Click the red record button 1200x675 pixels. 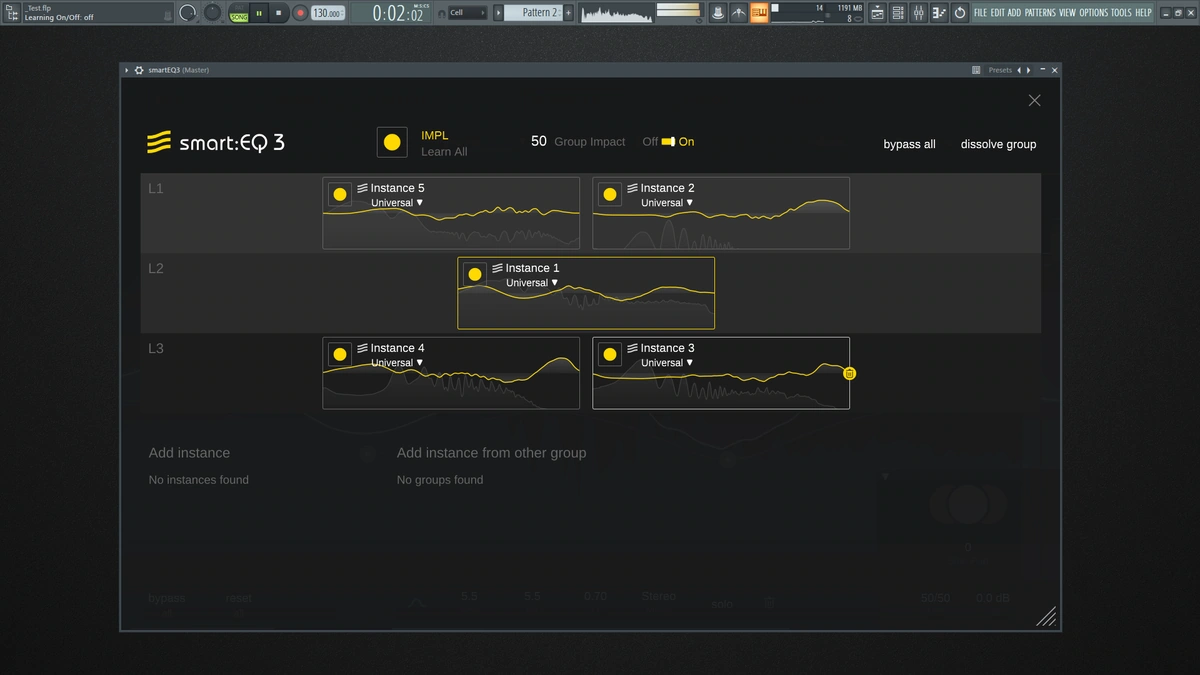[300, 13]
